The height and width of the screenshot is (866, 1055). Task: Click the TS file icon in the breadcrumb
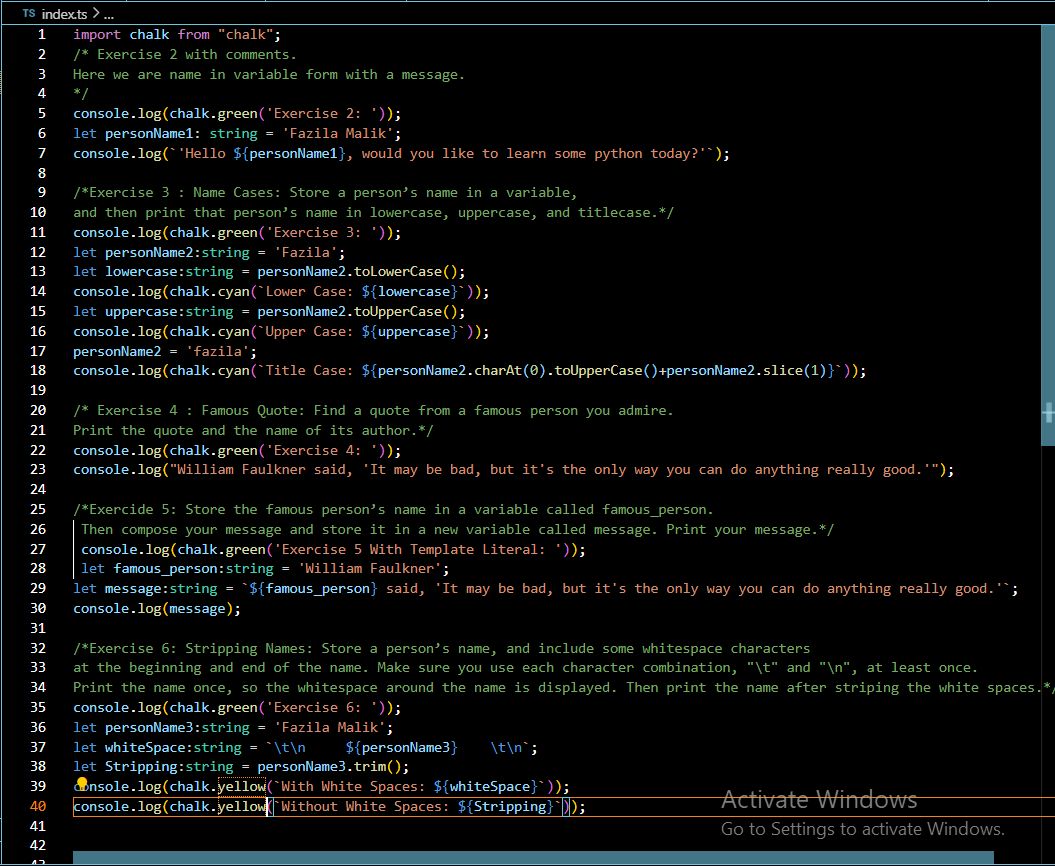click(28, 14)
